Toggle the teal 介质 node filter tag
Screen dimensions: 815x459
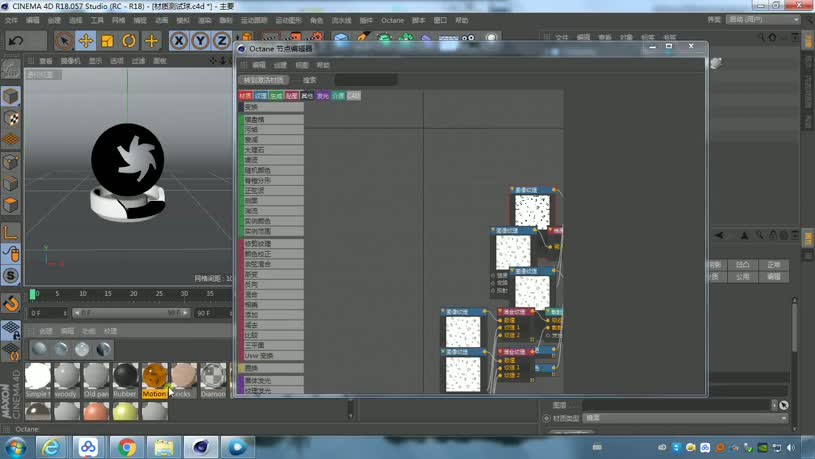point(338,96)
